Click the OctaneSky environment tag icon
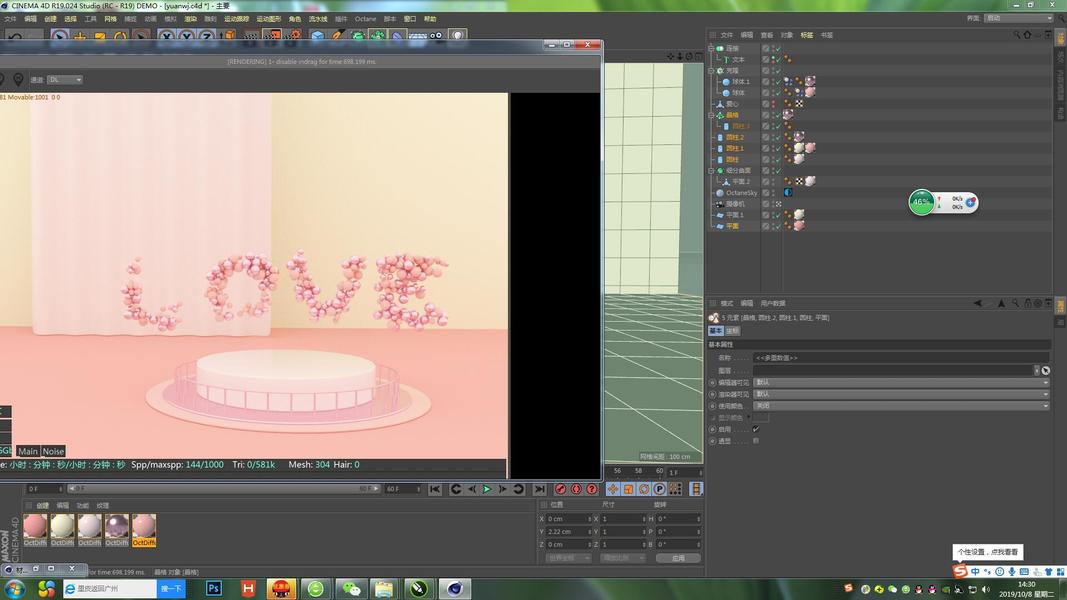Image resolution: width=1067 pixels, height=600 pixels. click(788, 193)
